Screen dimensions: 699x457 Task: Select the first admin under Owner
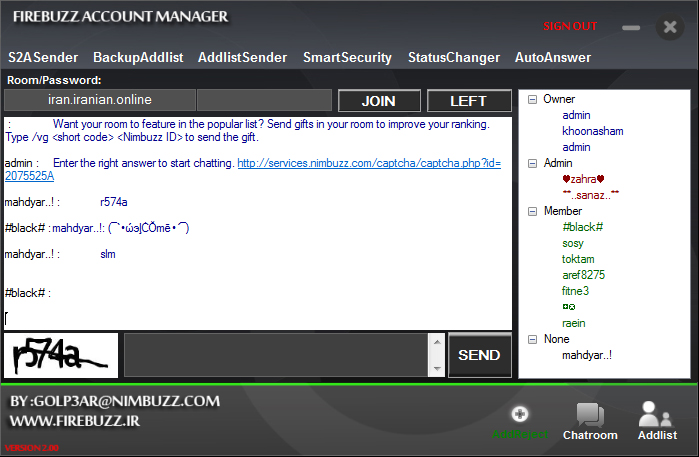coord(576,115)
